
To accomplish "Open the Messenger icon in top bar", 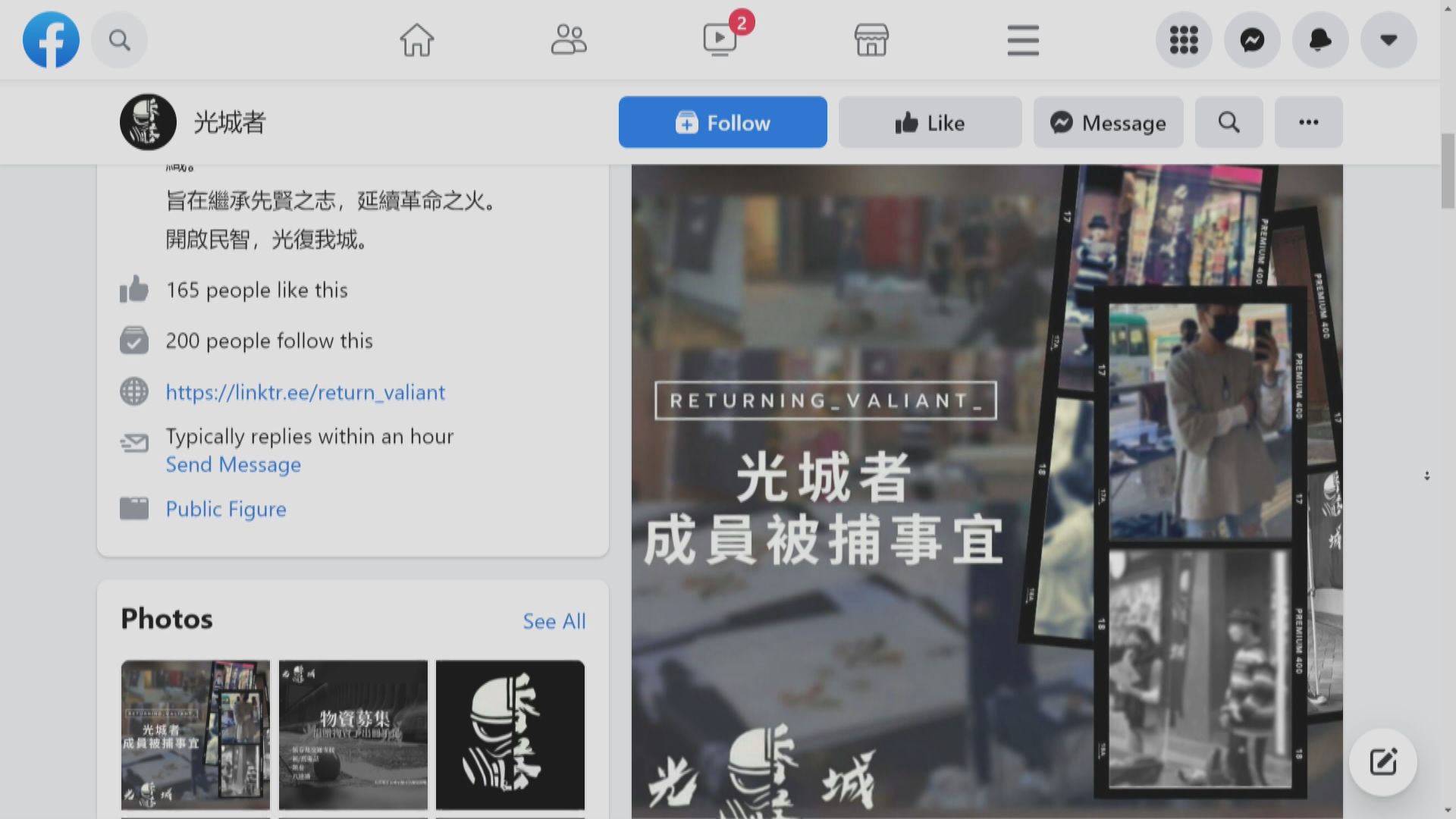I will pyautogui.click(x=1252, y=40).
